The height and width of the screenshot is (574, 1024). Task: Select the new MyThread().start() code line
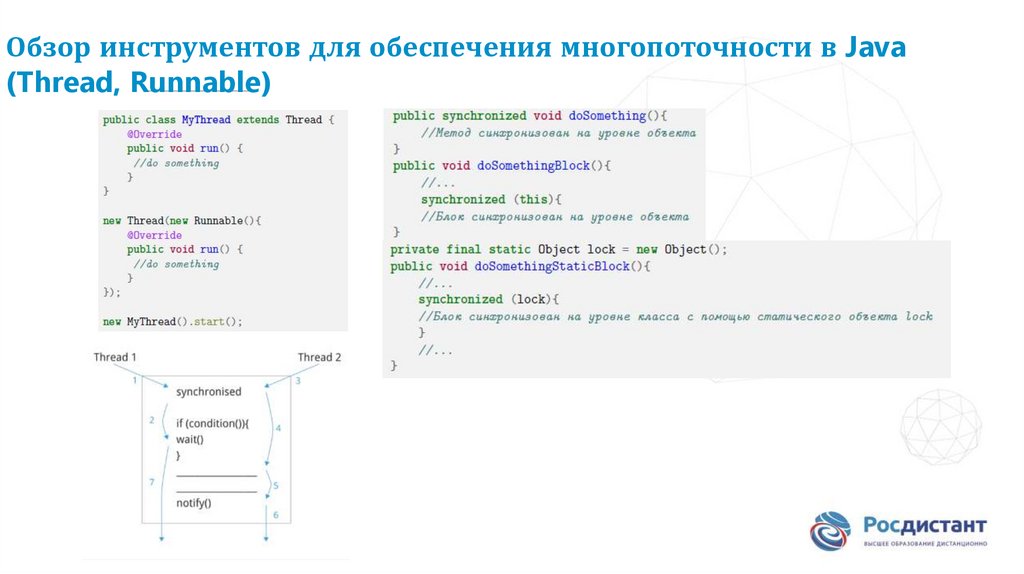pos(172,322)
